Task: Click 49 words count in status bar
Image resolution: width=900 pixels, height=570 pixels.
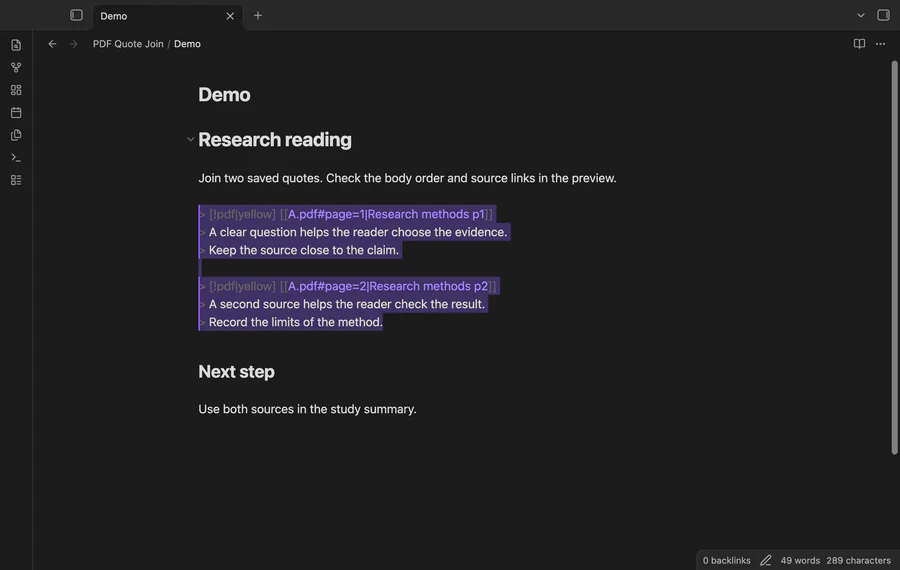Action: tap(800, 560)
